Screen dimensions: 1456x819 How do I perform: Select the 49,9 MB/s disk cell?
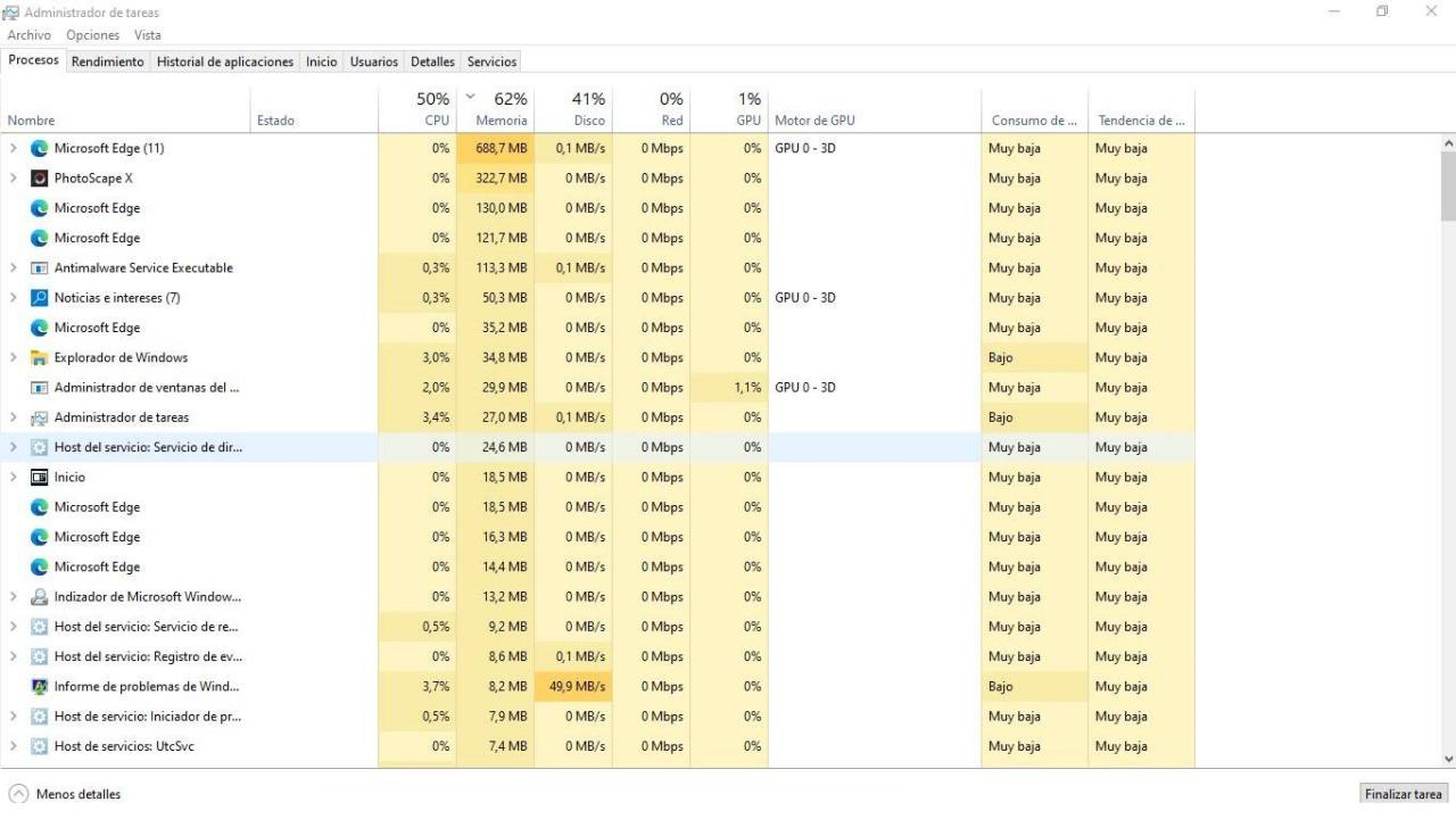coord(574,687)
